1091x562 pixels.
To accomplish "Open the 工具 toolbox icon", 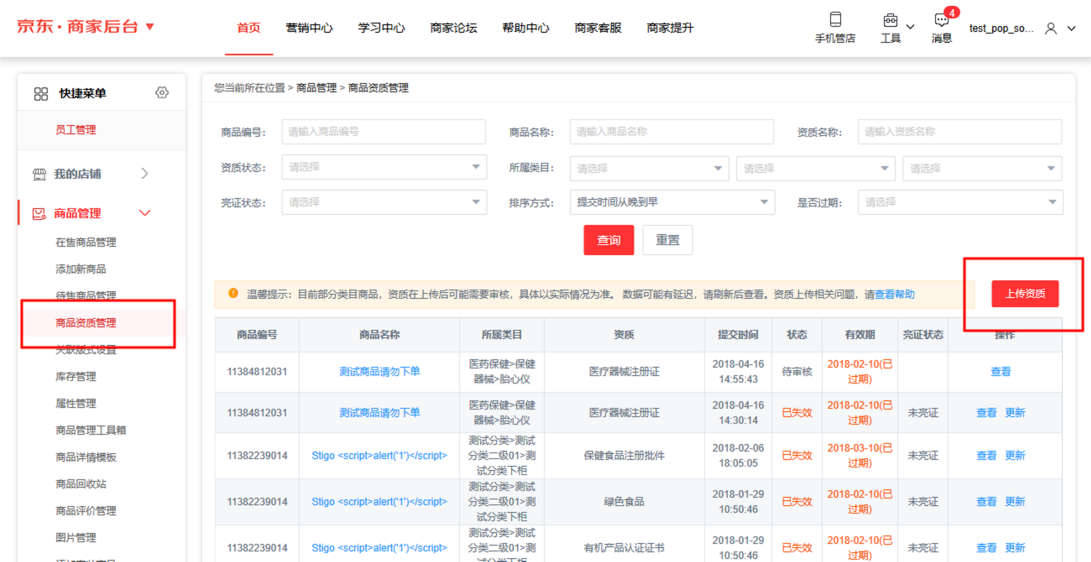I will [x=890, y=19].
